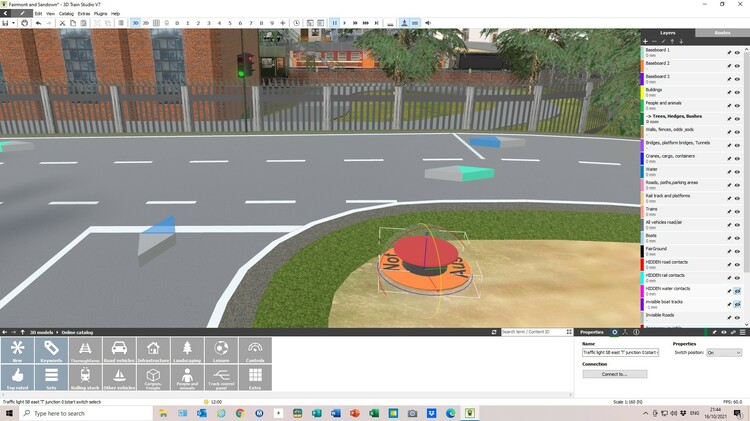This screenshot has height=421, width=750.
Task: Toggle visibility of Water layer
Action: [737, 172]
